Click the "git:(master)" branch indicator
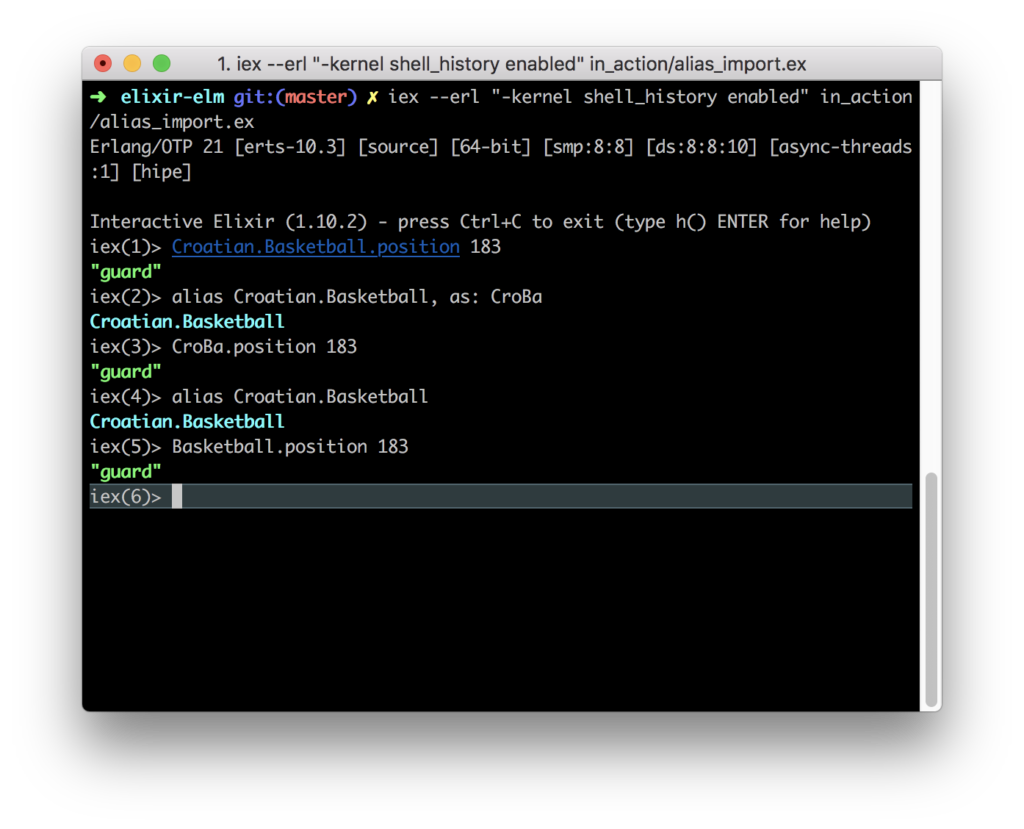The height and width of the screenshot is (829, 1024). (295, 97)
